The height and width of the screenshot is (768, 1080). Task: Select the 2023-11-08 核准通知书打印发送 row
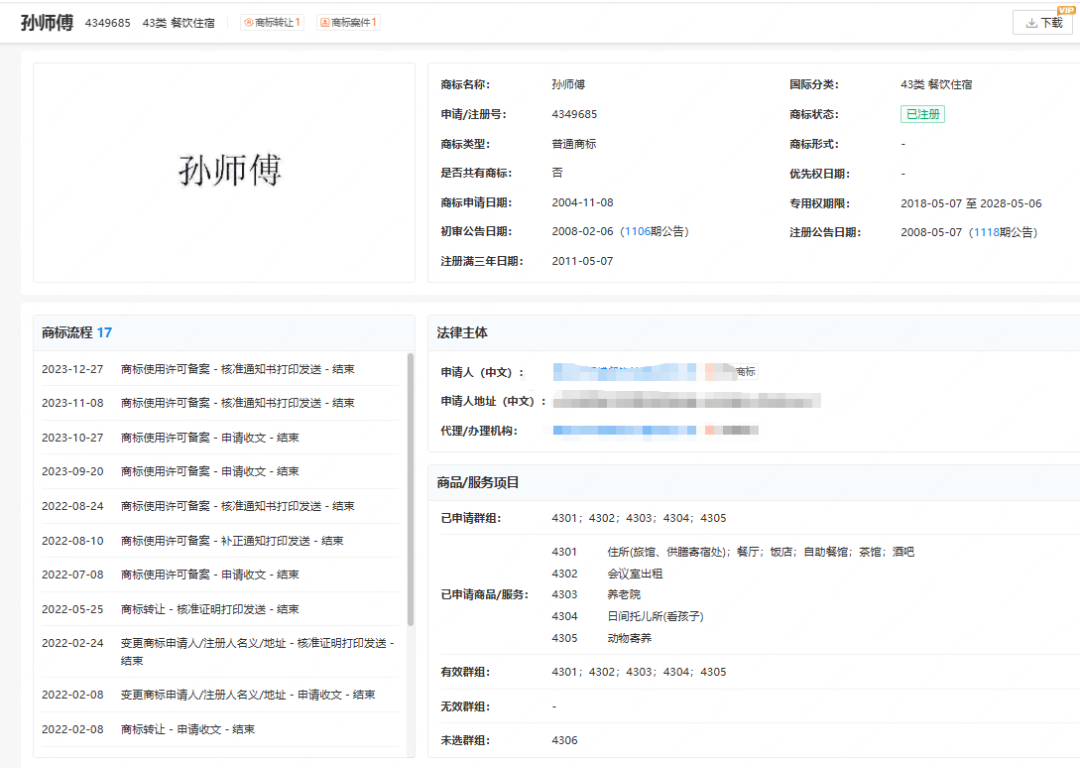pyautogui.click(x=220, y=403)
